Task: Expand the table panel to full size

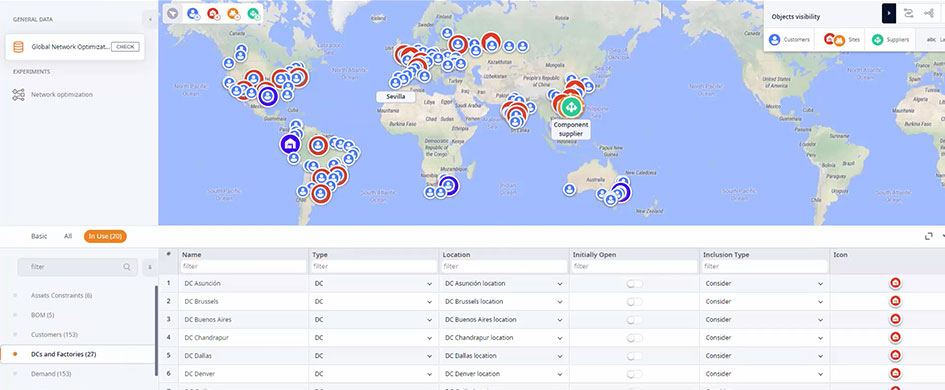Action: tap(929, 236)
